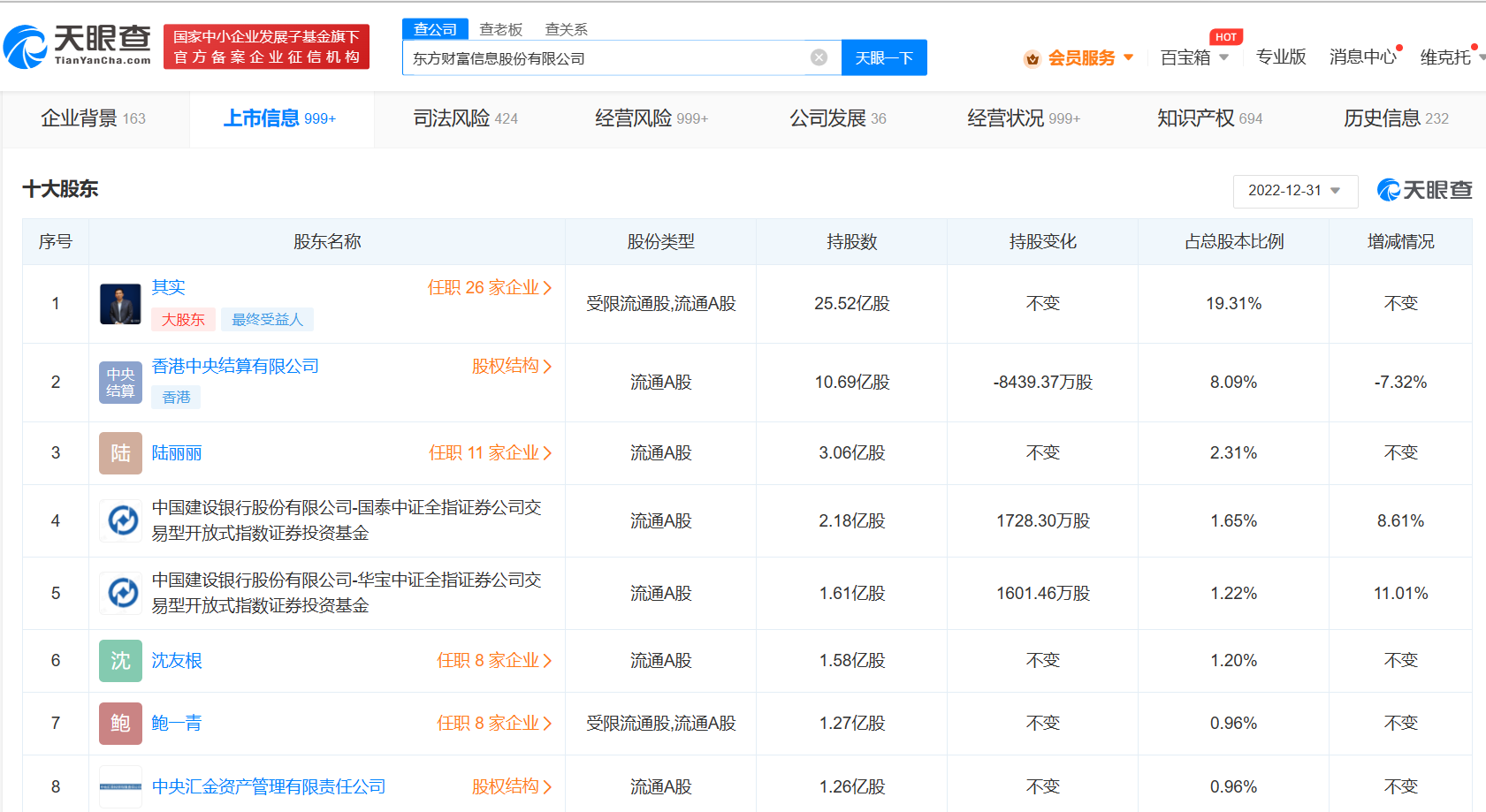This screenshot has width=1486, height=812.
Task: Click 国泰中证全指证券公司 fund name text
Action: click(x=347, y=520)
